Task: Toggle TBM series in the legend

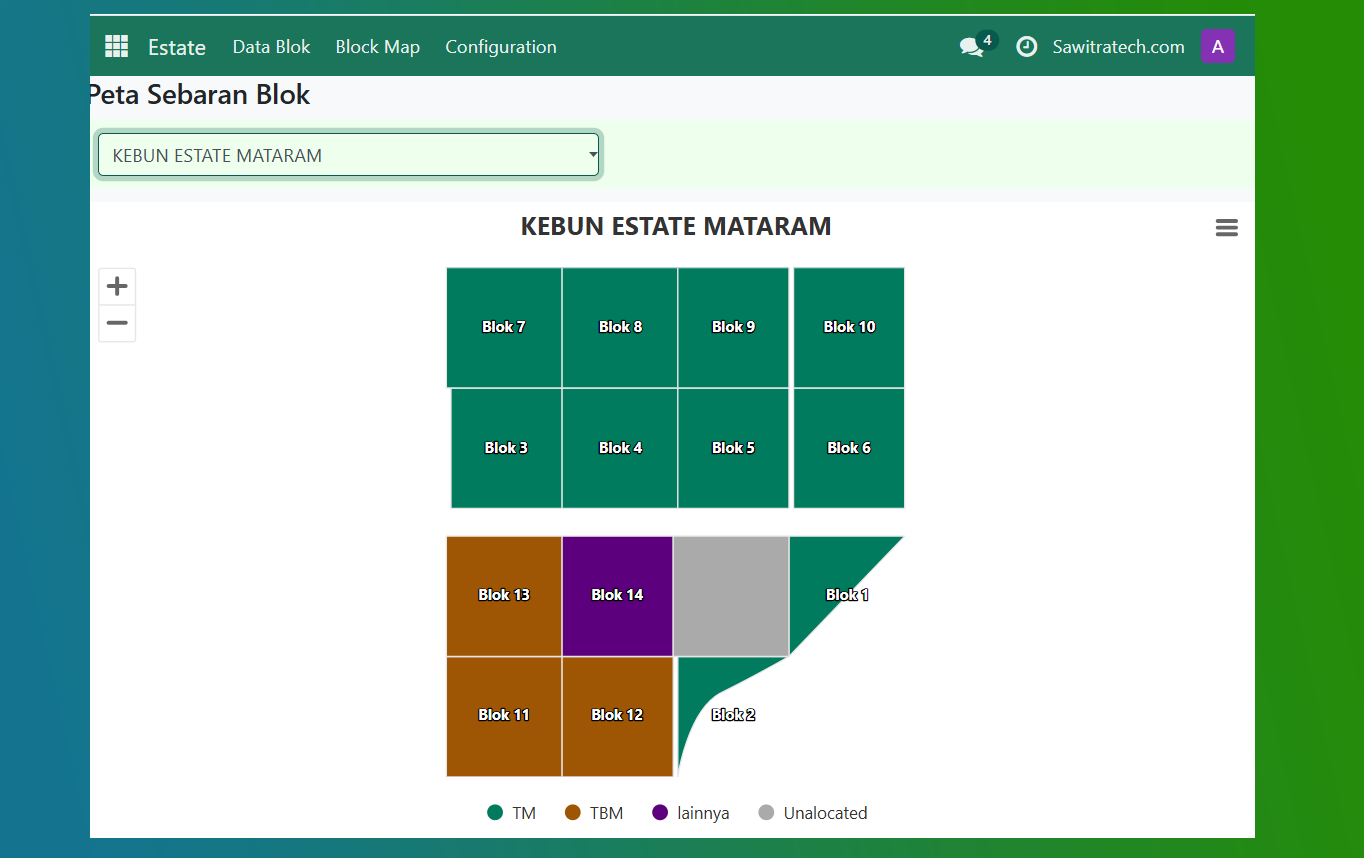Action: point(594,813)
